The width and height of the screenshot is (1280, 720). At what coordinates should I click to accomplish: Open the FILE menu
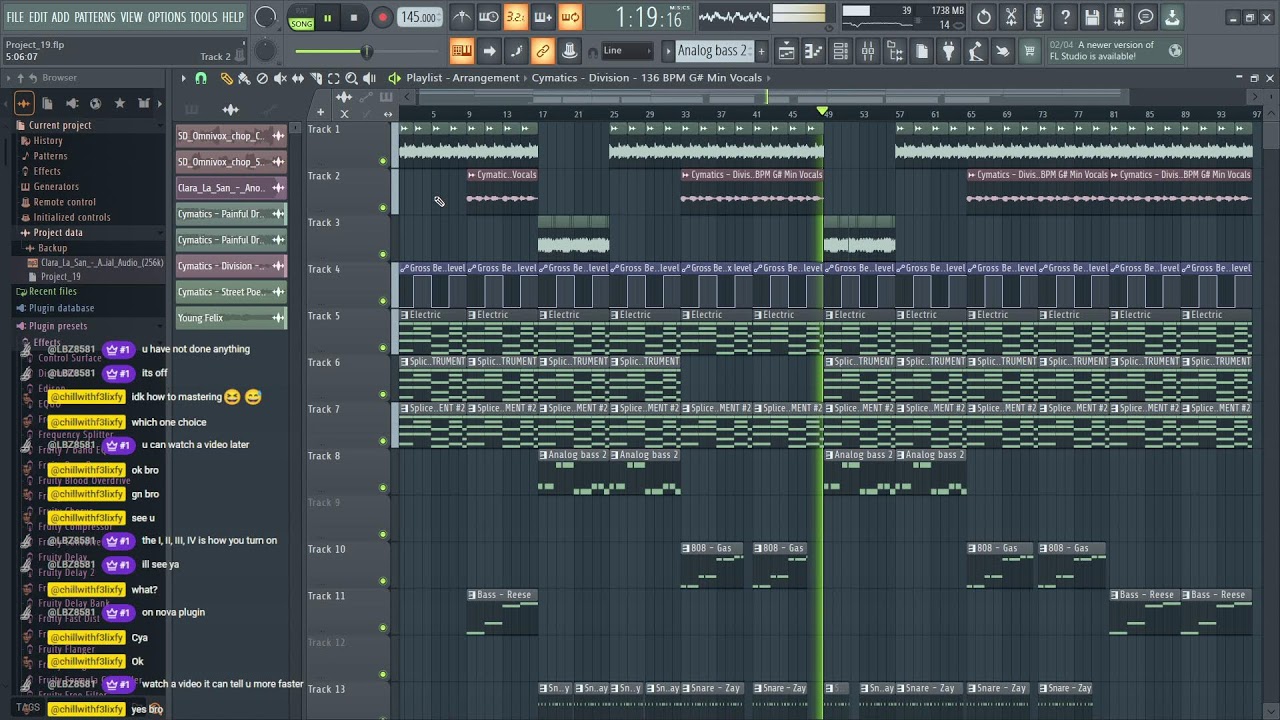tap(15, 17)
